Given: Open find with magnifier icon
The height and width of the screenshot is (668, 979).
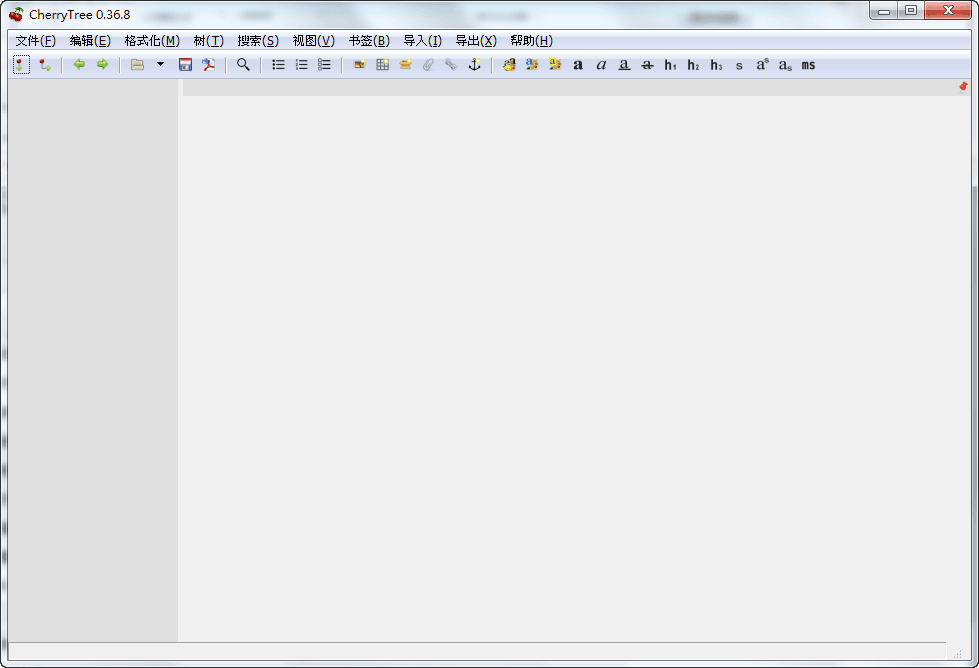Looking at the screenshot, I should point(243,65).
